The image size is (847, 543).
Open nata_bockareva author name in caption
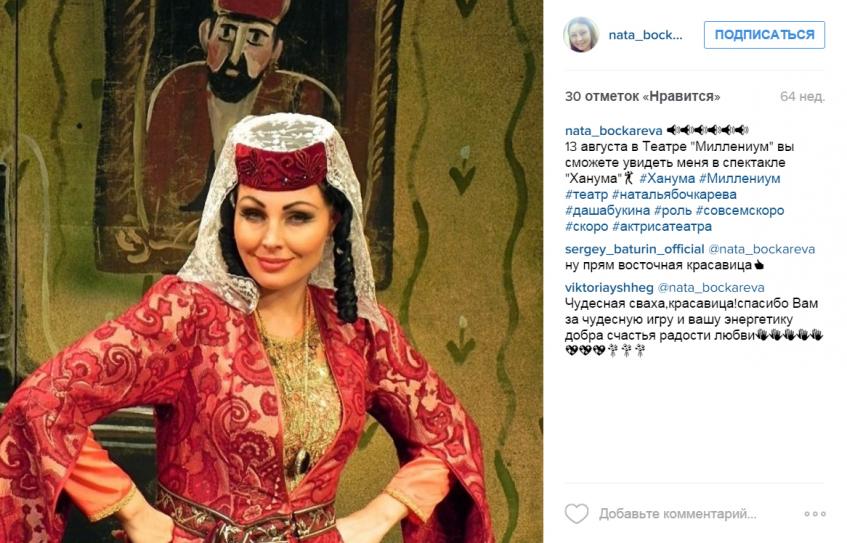coord(614,131)
